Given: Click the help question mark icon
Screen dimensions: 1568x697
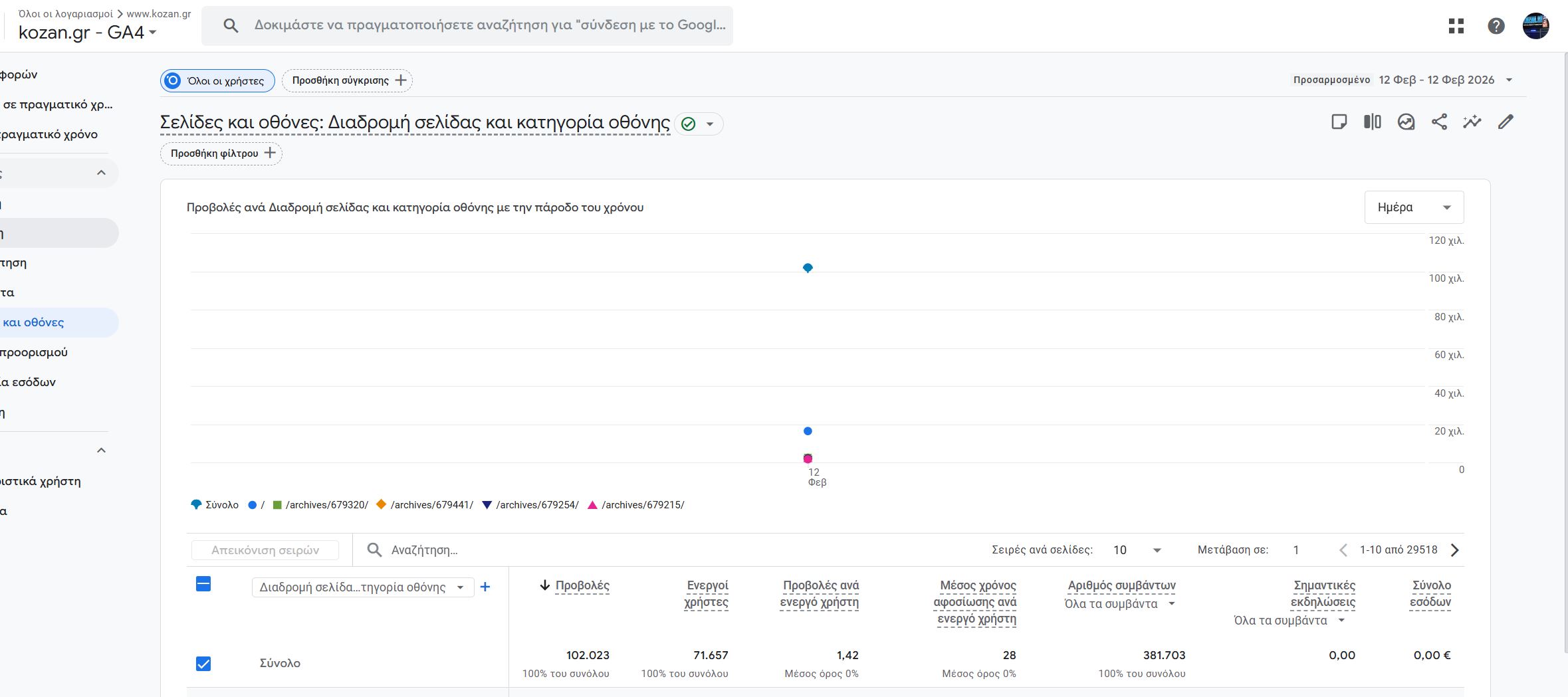Looking at the screenshot, I should point(1496,26).
